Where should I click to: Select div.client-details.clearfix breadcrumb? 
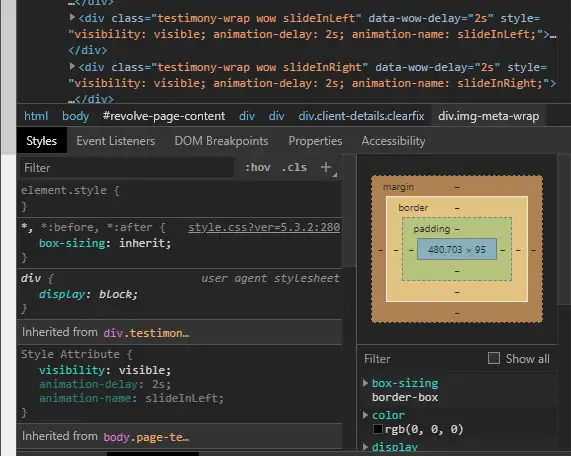coord(361,116)
